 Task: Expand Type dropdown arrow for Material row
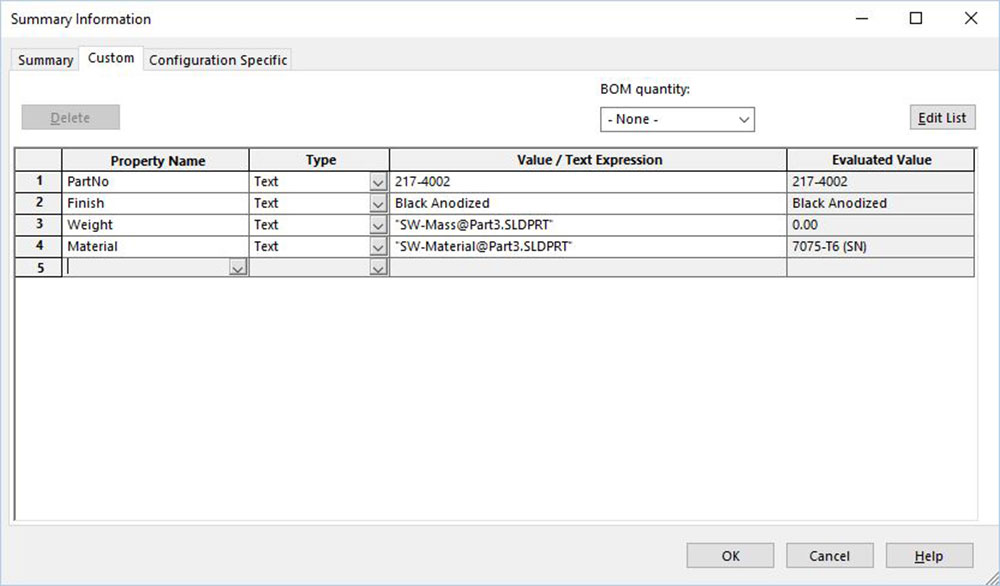pos(377,247)
